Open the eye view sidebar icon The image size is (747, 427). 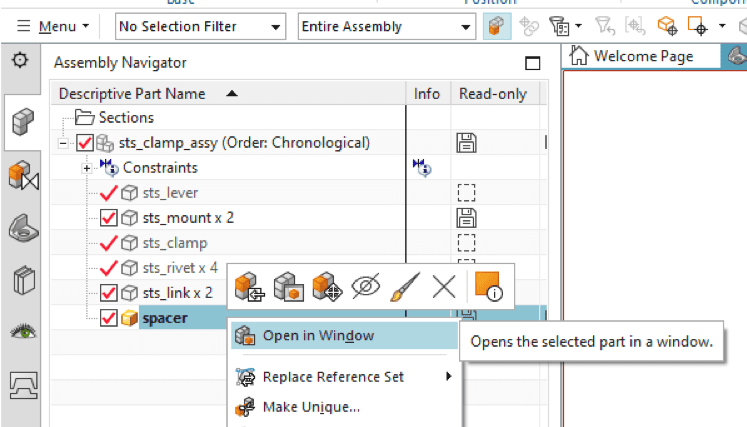pos(23,331)
